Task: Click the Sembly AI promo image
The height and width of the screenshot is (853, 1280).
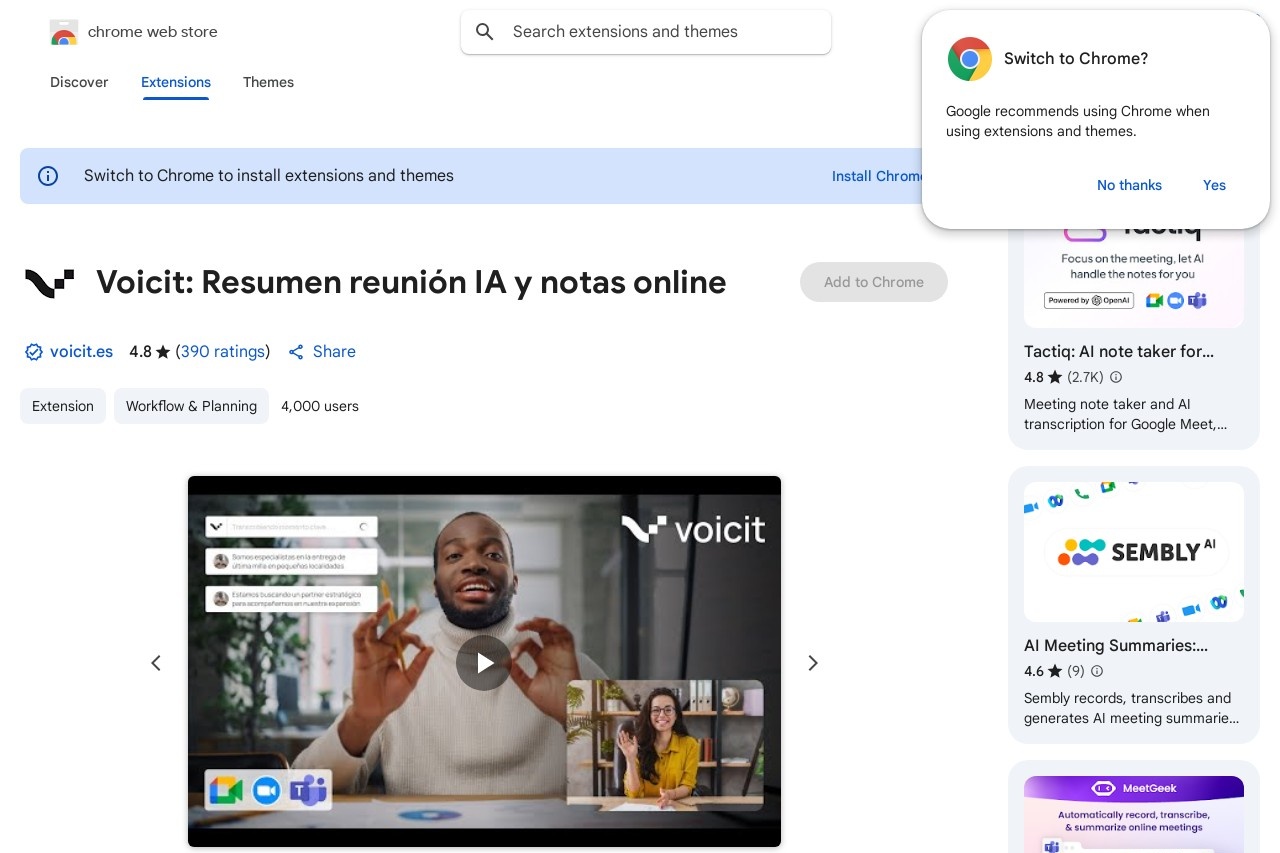Action: click(1134, 552)
